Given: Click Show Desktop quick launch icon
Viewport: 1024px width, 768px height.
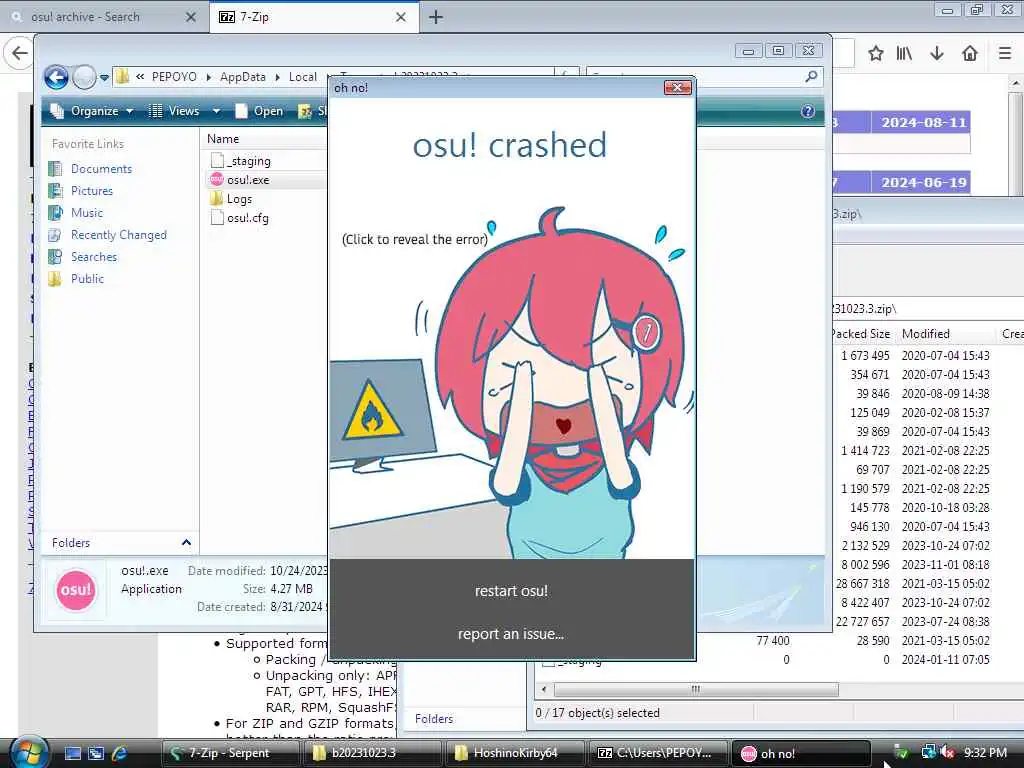Looking at the screenshot, I should coord(72,753).
